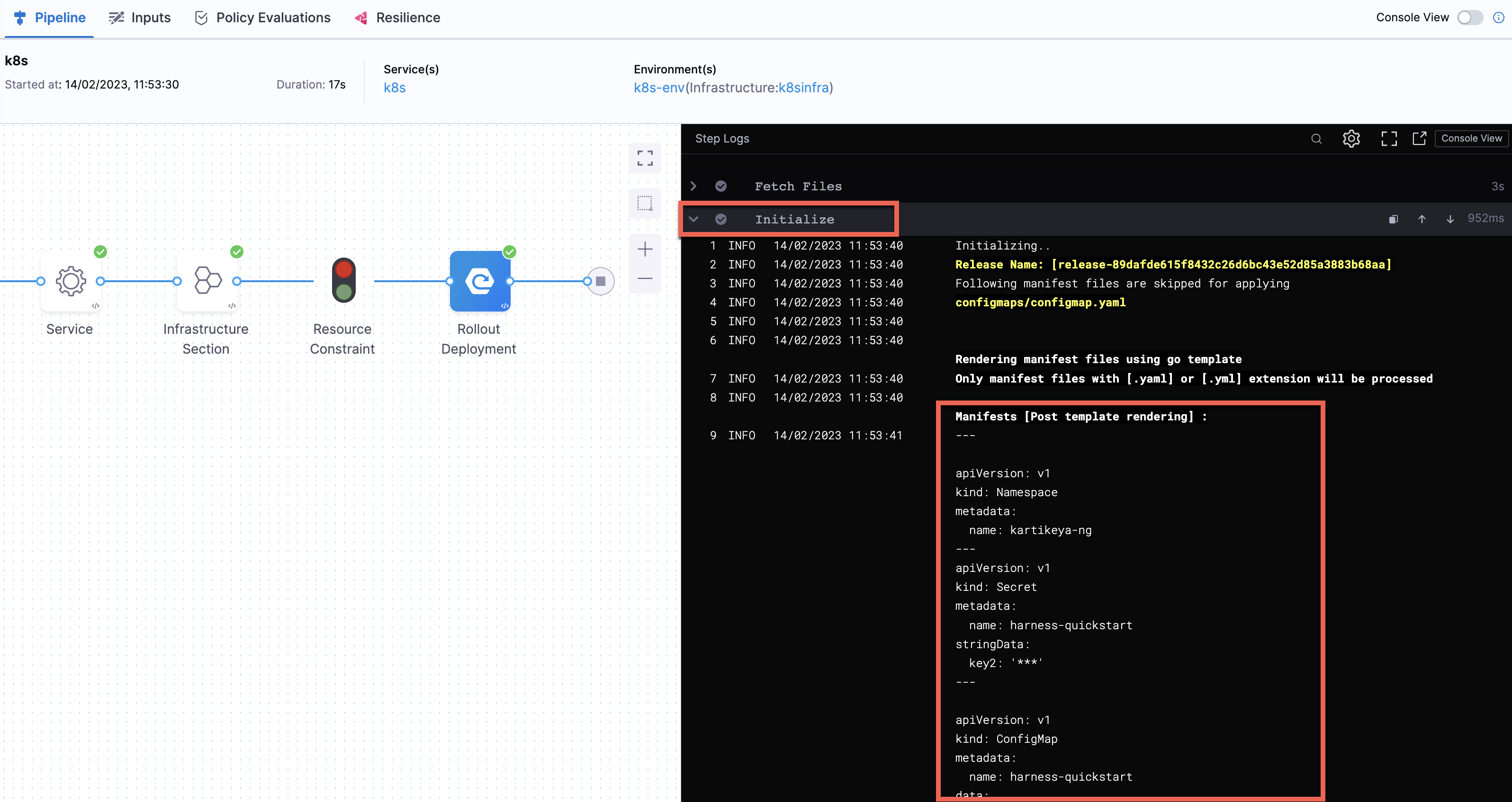
Task: Open the k8s service link
Action: pos(395,88)
